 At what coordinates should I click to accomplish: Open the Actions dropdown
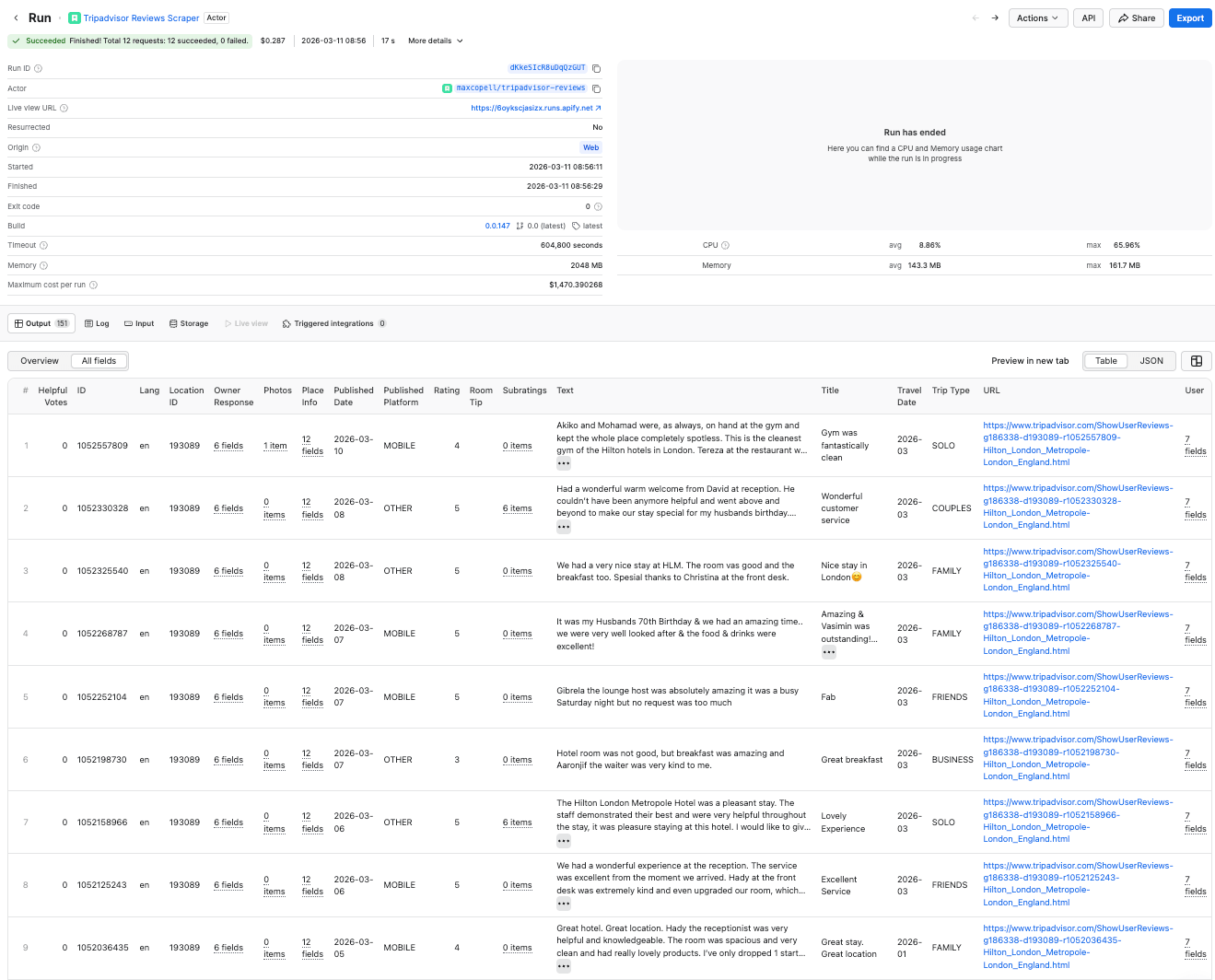1037,17
